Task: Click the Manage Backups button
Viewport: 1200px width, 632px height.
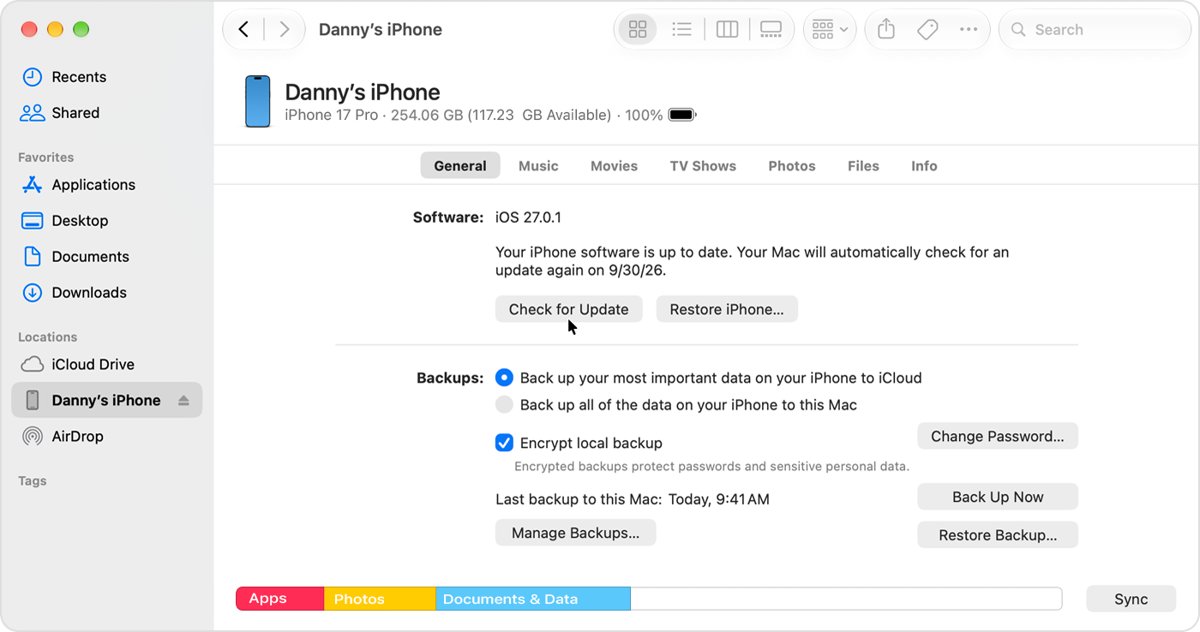Action: [x=576, y=533]
